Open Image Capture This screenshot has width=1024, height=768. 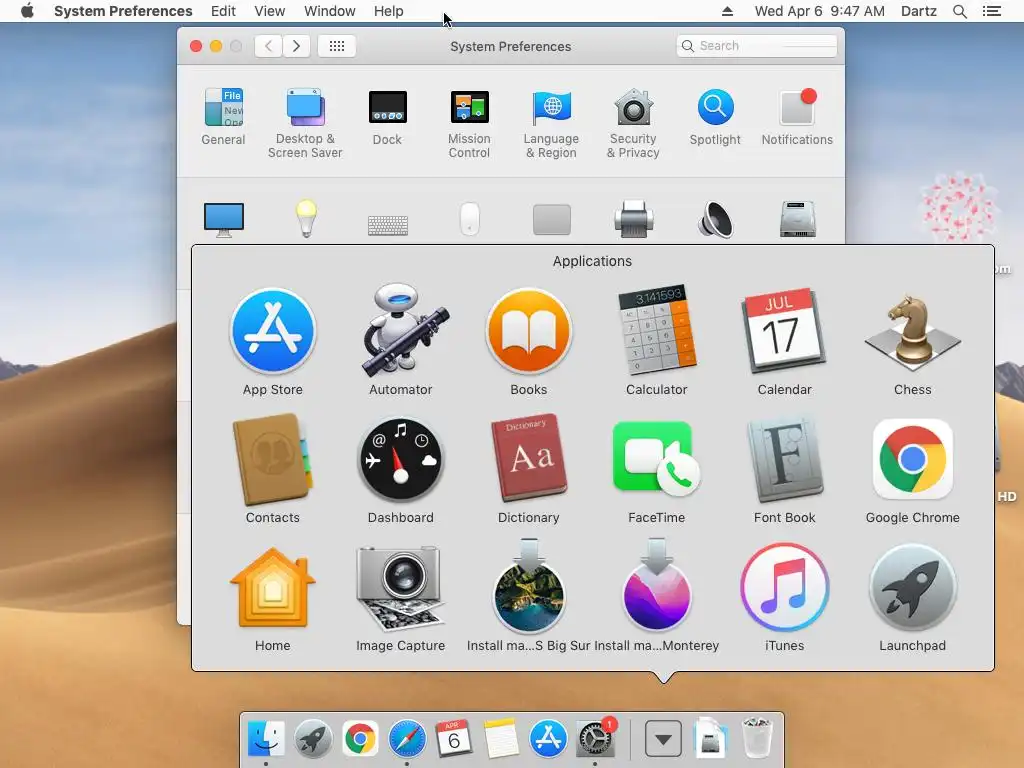(401, 588)
